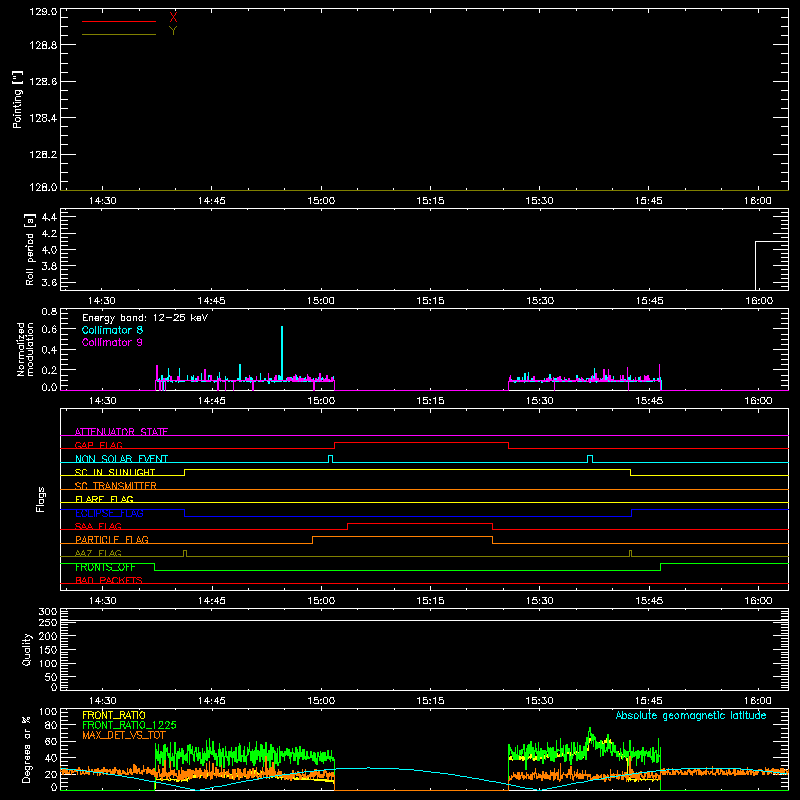This screenshot has width=800, height=800.
Task: Click the Pointing axis label
Action: (x=17, y=99)
